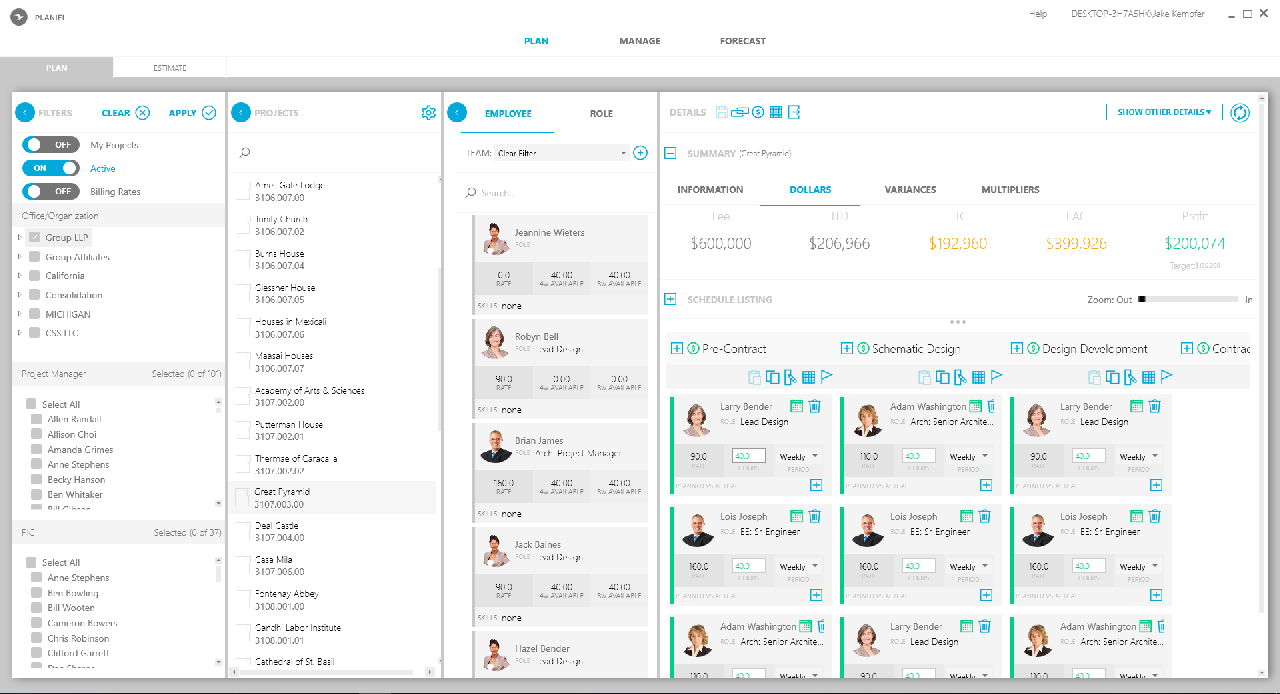This screenshot has width=1280, height=694.
Task: Expand planned vs actual on Lois Joseph Schematic Design card
Action: coord(986,595)
